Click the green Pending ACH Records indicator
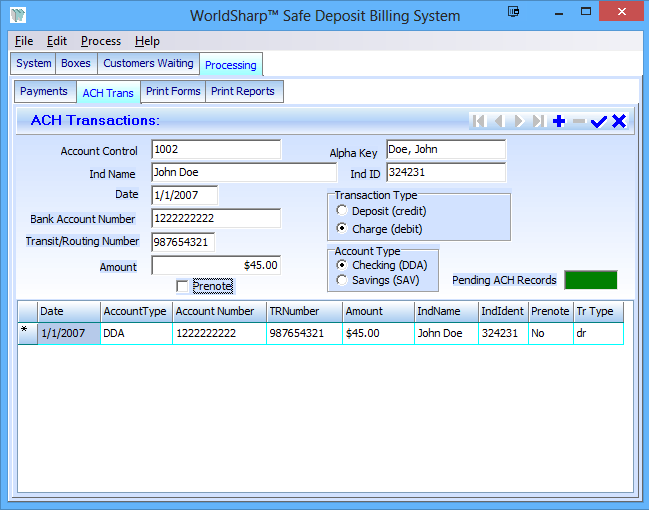 (591, 280)
